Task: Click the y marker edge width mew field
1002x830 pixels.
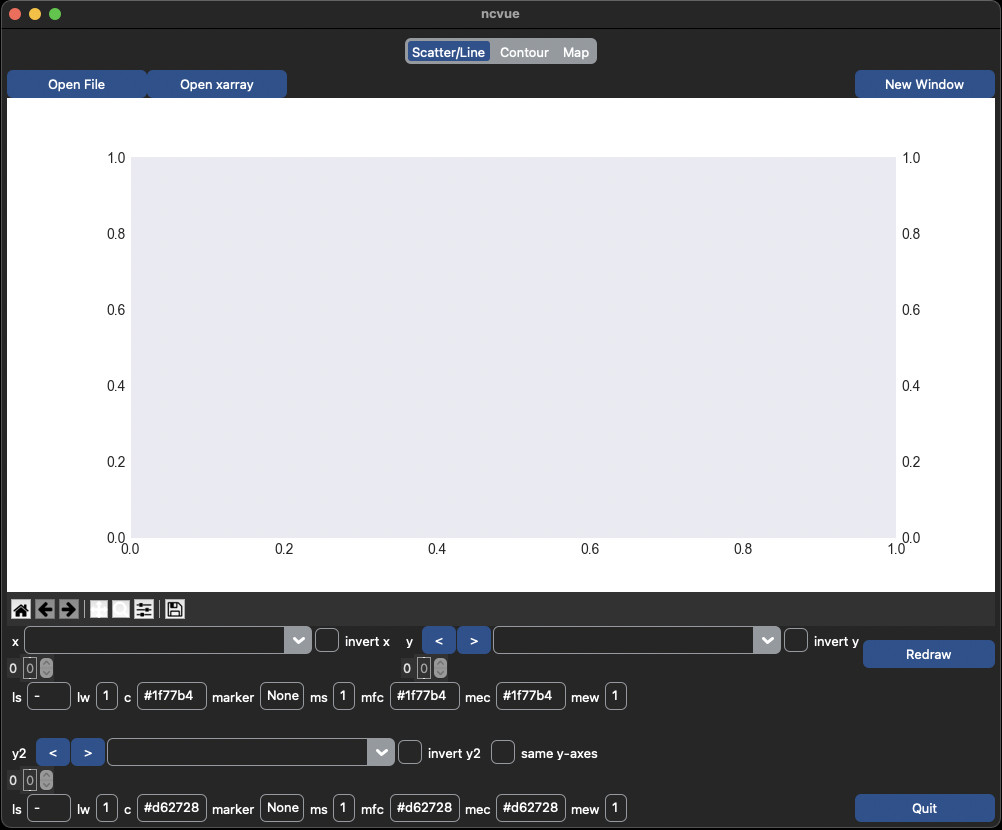Action: (615, 696)
